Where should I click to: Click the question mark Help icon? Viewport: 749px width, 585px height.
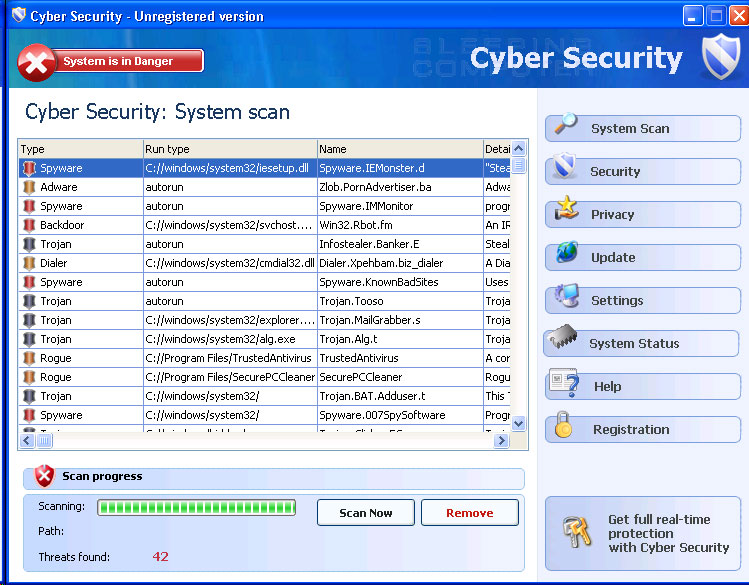pyautogui.click(x=565, y=382)
